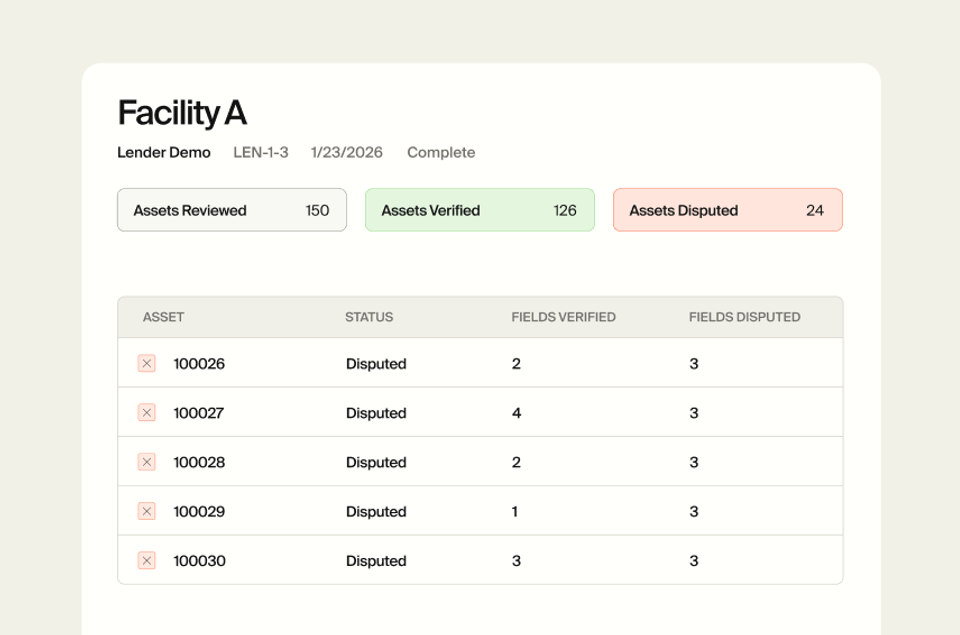Click the disputed X icon for asset 100029
The image size is (960, 635).
pyautogui.click(x=146, y=511)
